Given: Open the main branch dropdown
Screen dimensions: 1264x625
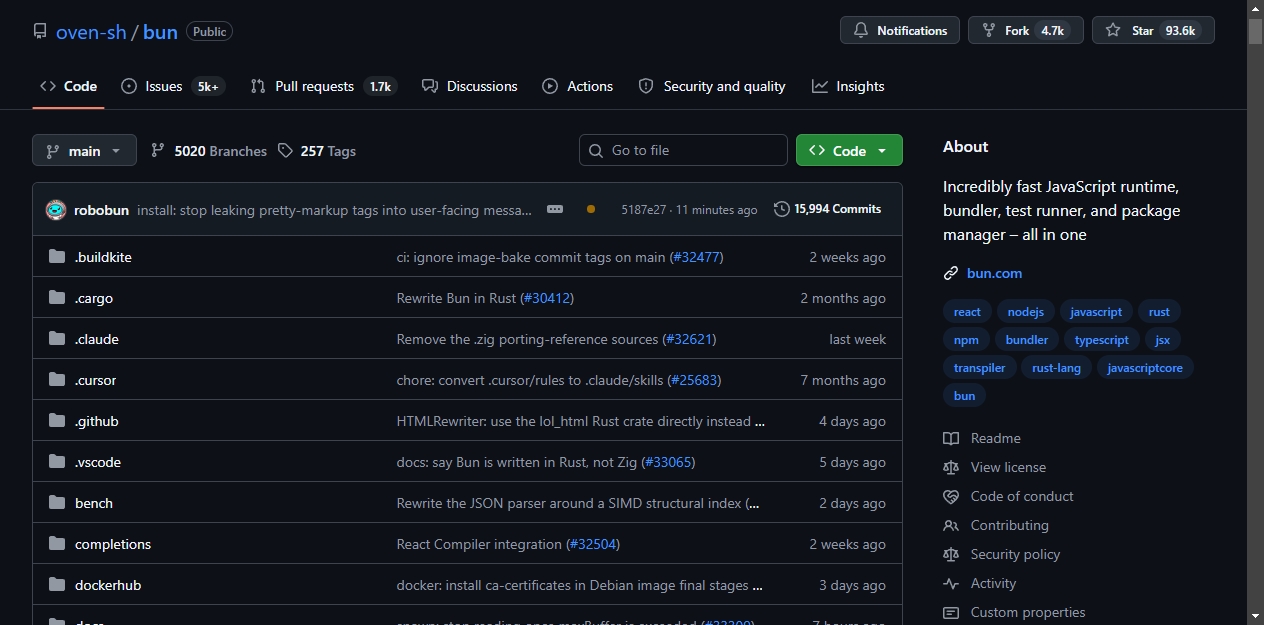Looking at the screenshot, I should click(84, 150).
